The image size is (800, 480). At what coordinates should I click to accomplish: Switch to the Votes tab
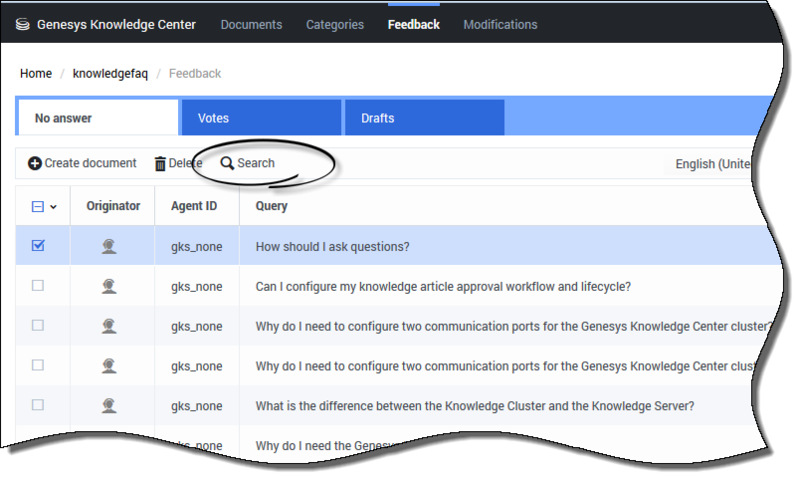coord(261,118)
